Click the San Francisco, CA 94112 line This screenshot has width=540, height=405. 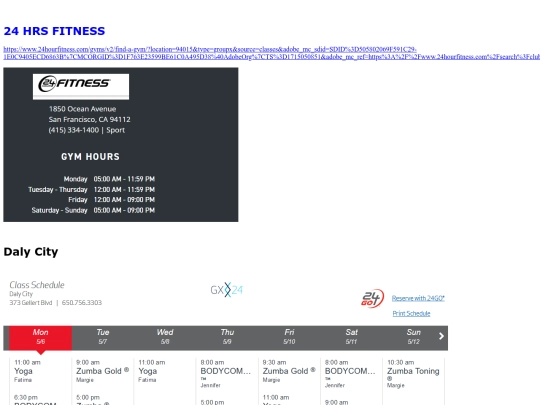point(89,120)
